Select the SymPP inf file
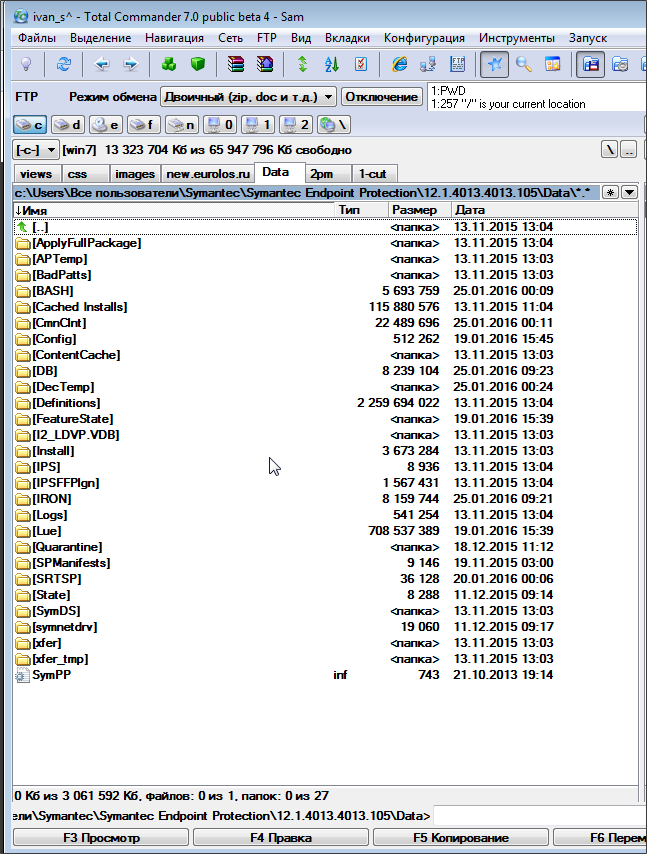The height and width of the screenshot is (854, 647). (325, 675)
